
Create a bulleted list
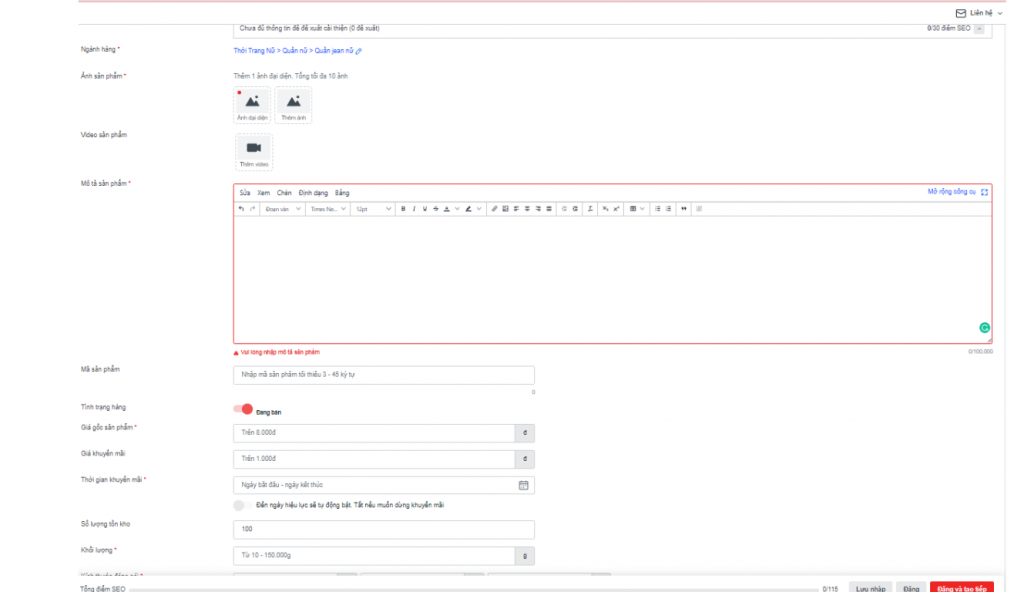coord(658,209)
